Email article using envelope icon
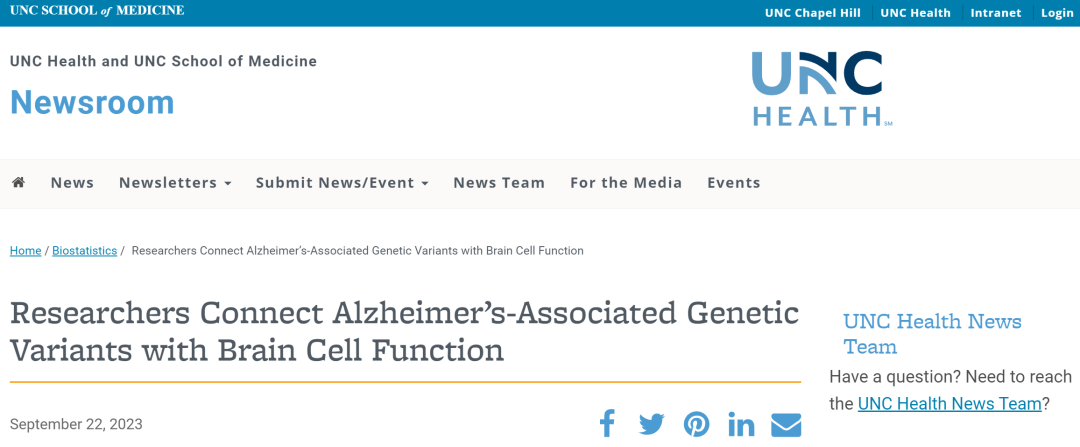 [x=786, y=424]
